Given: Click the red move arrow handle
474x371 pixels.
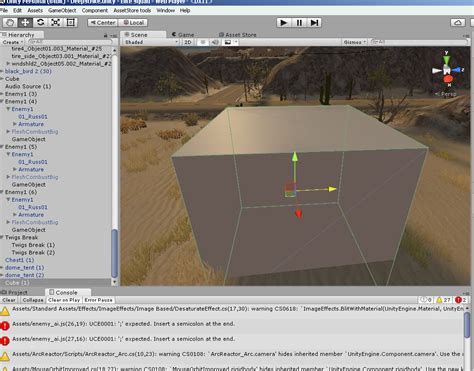Looking at the screenshot, I should click(x=299, y=214).
